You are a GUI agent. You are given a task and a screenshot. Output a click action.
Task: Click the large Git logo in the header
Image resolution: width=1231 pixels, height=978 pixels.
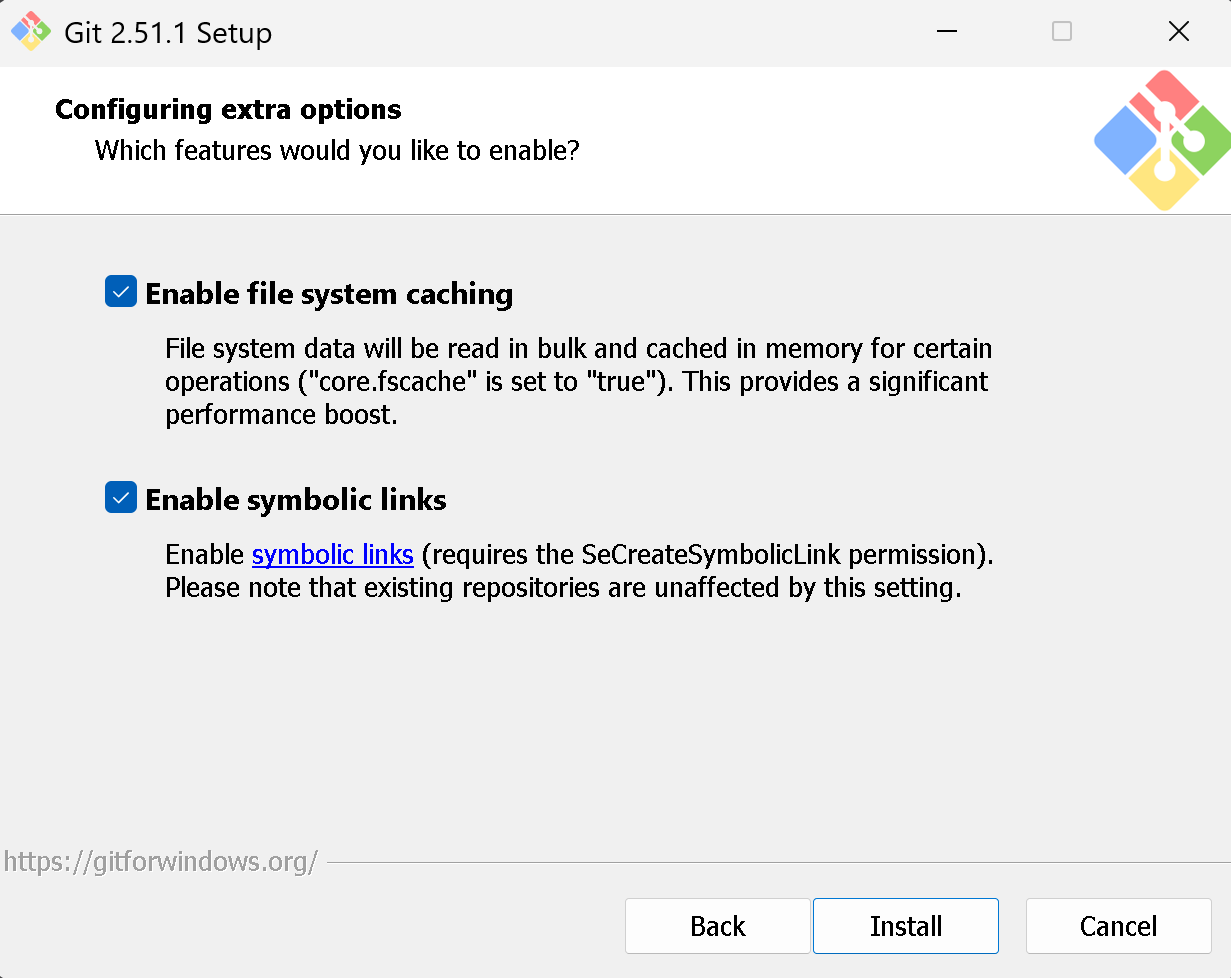coord(1161,140)
